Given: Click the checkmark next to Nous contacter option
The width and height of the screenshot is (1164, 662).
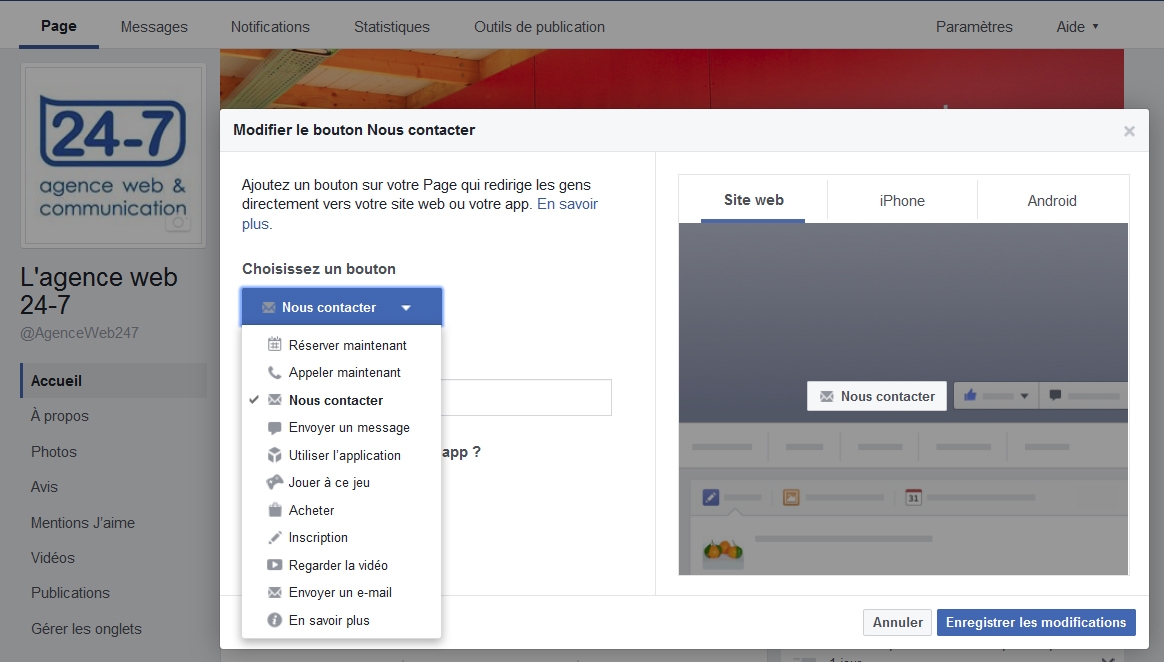Looking at the screenshot, I should (x=254, y=399).
